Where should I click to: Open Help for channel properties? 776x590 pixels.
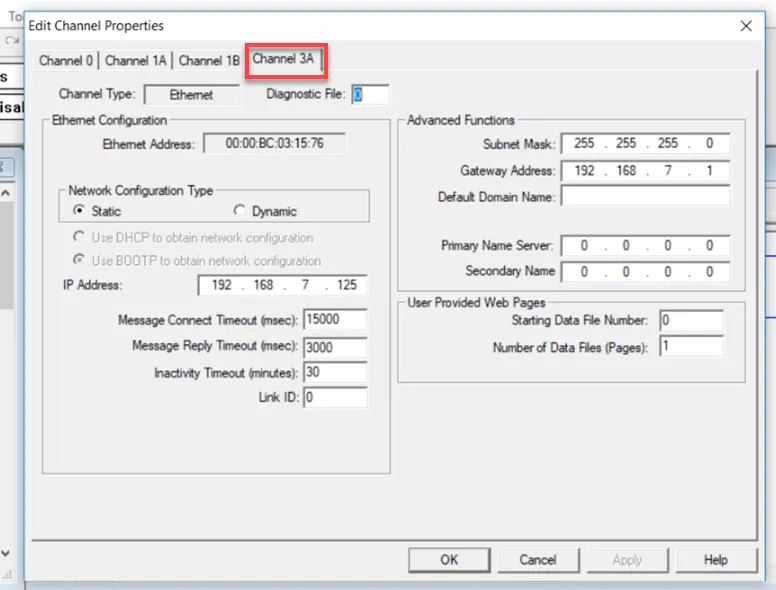coord(716,560)
